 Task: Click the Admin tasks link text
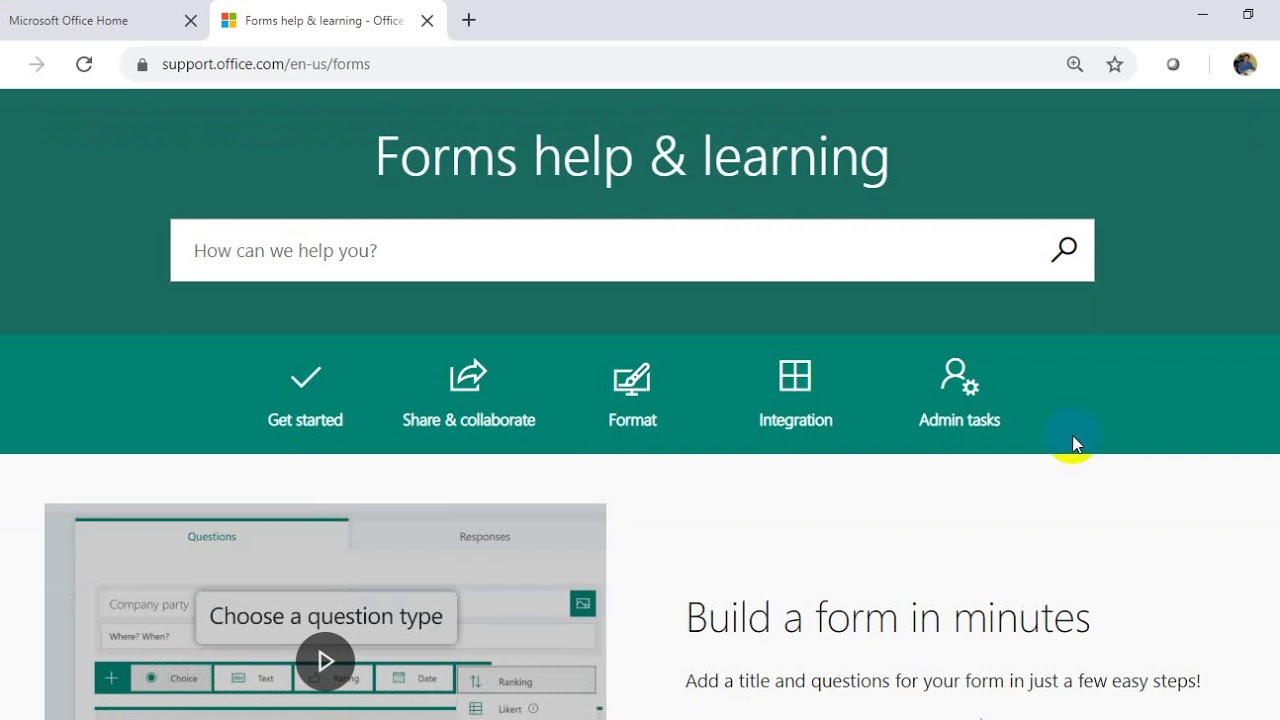click(x=959, y=420)
